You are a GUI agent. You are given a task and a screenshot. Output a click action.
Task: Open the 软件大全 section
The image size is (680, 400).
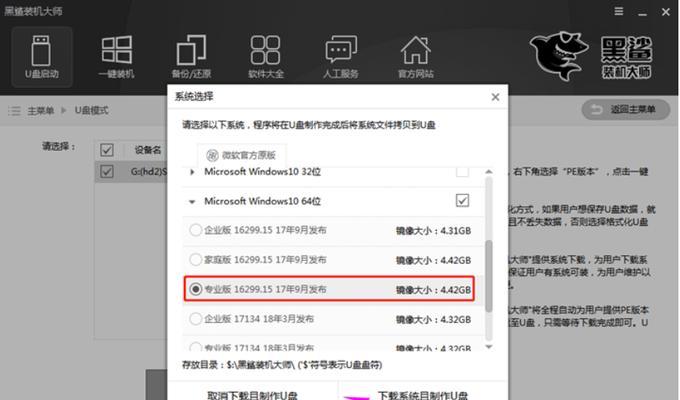point(266,57)
